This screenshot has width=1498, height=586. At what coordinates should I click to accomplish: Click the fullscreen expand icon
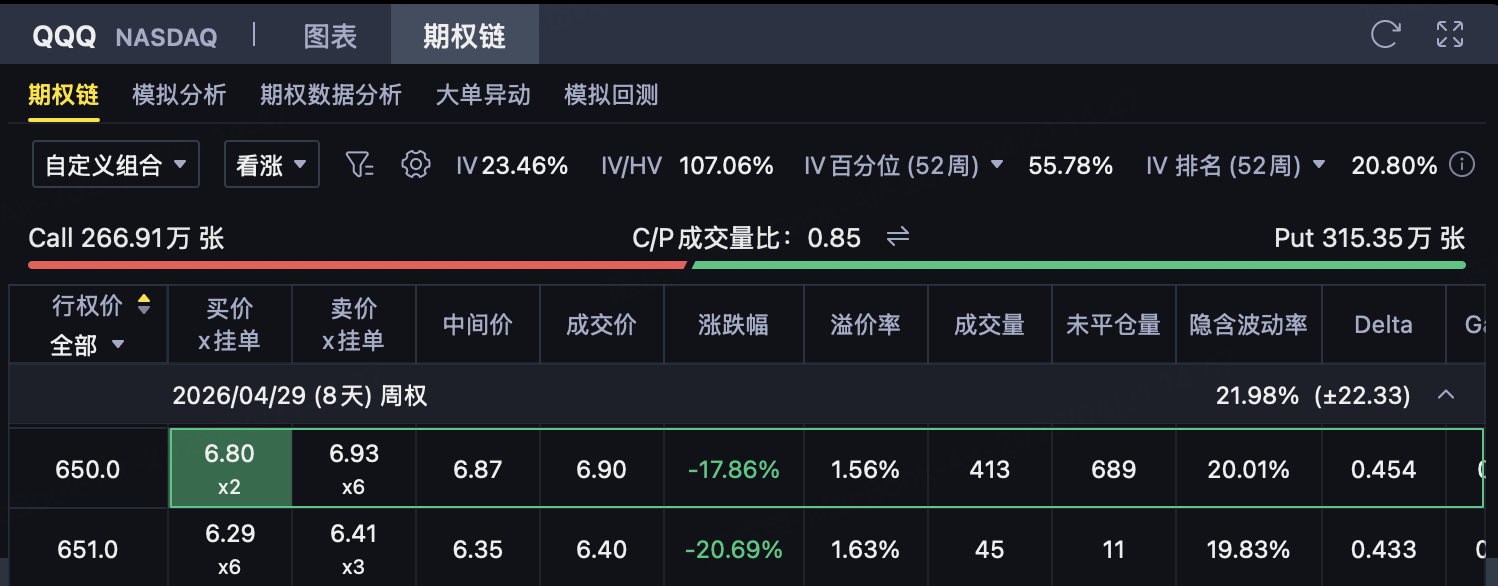coord(1449,35)
